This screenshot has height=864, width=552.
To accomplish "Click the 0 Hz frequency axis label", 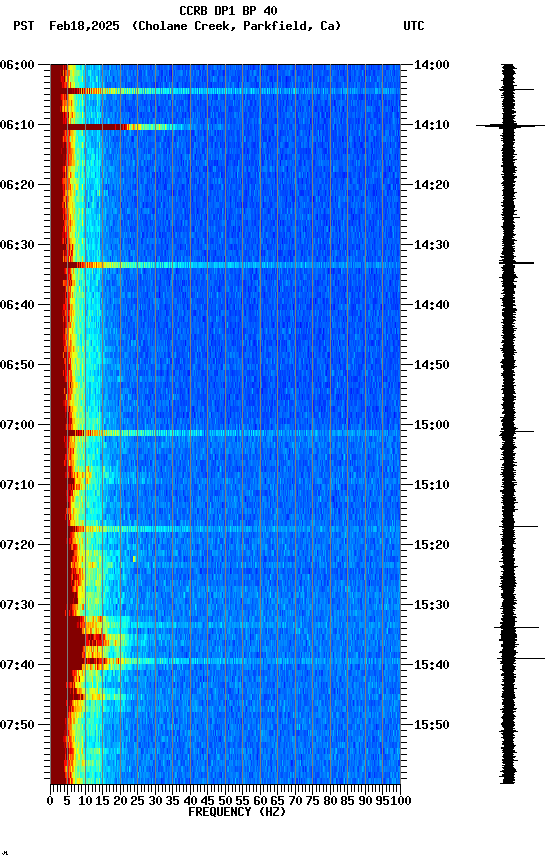I will click(50, 801).
